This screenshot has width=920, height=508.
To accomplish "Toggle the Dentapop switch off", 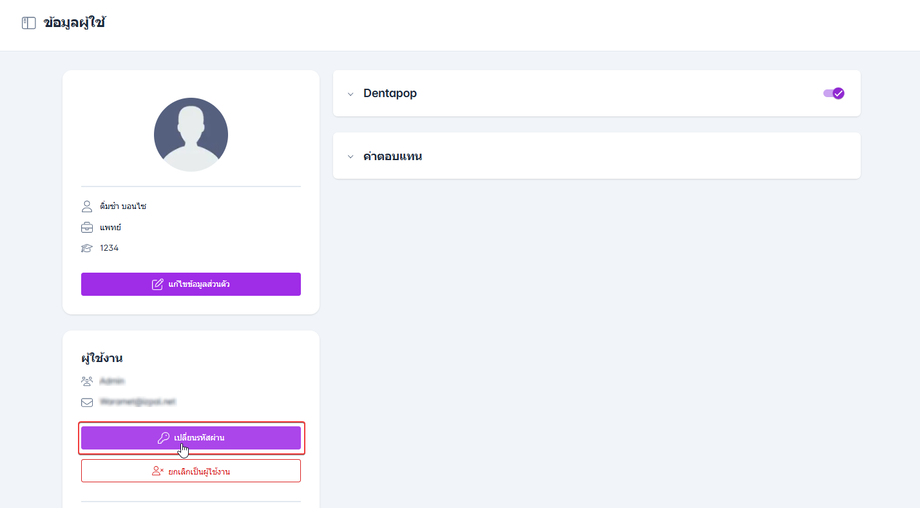I will point(833,93).
